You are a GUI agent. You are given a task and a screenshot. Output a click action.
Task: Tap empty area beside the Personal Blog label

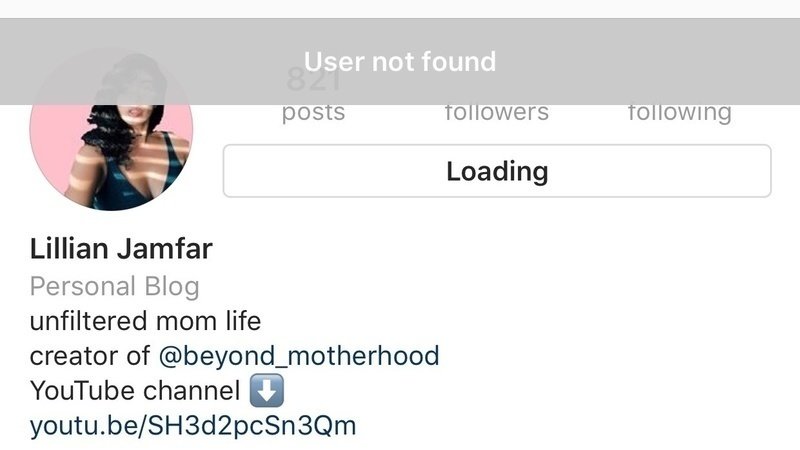[x=500, y=286]
